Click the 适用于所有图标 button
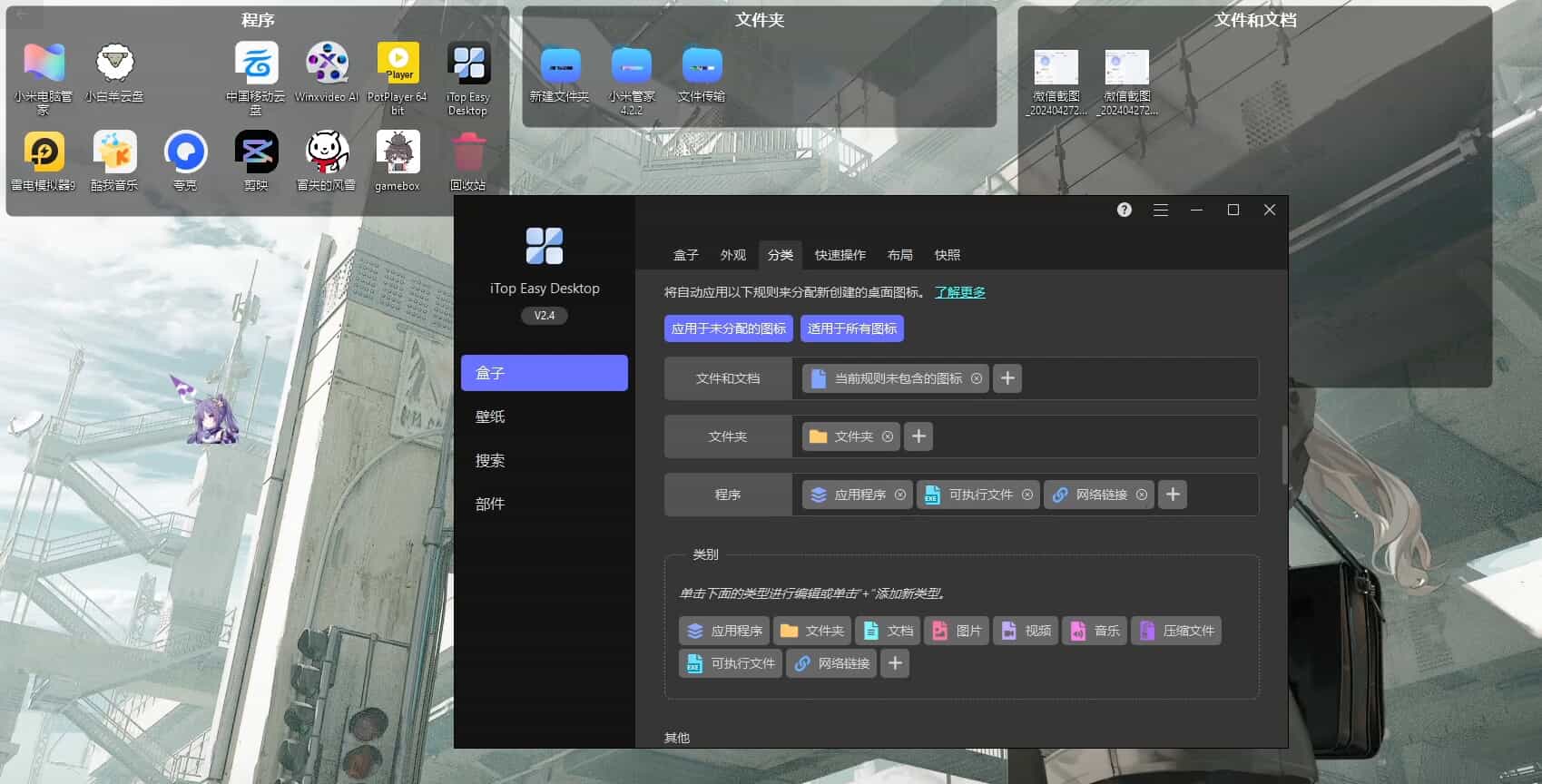The width and height of the screenshot is (1542, 784). 851,328
